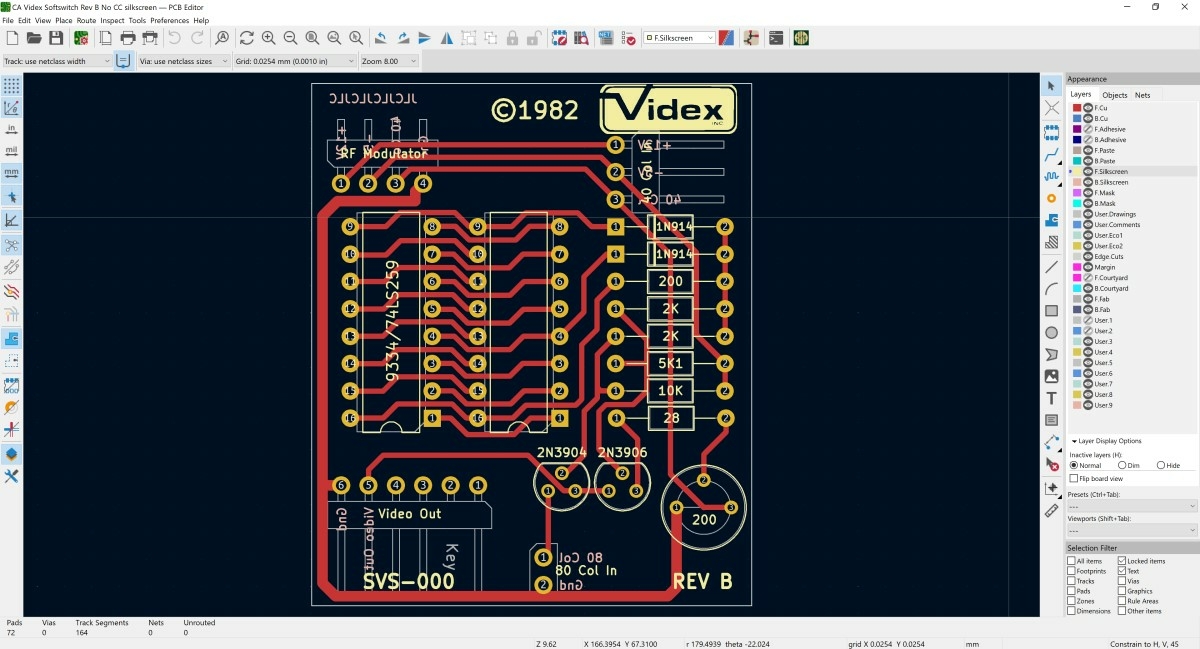
Task: Select the Add Footprint tool
Action: [1052, 131]
